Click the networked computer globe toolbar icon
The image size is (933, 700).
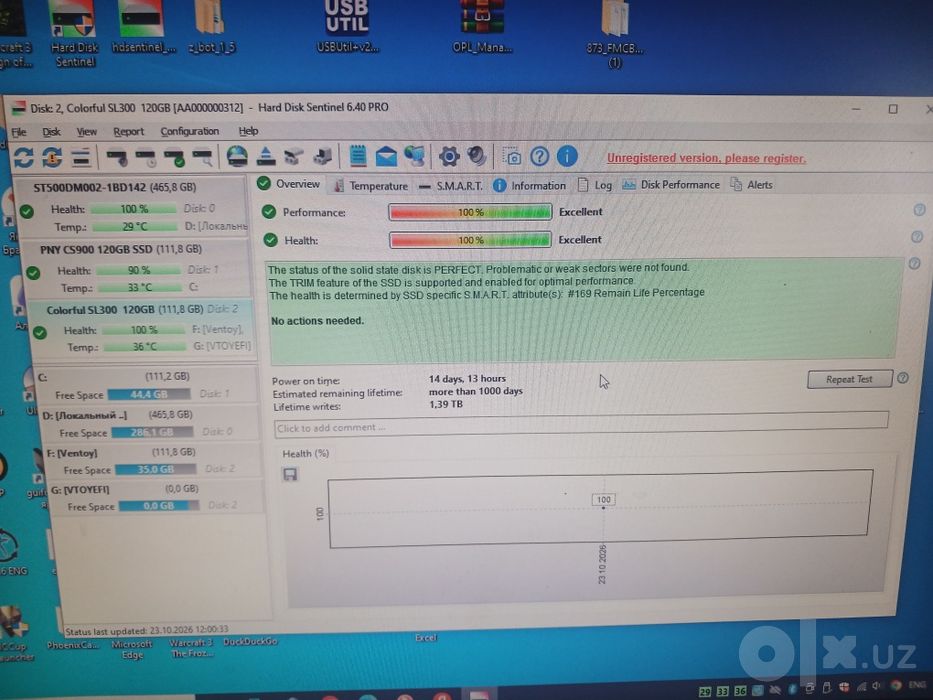click(x=415, y=157)
